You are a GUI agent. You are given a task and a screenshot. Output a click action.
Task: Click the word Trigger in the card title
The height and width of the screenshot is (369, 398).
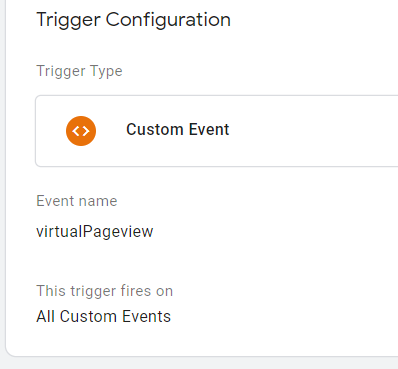(68, 21)
